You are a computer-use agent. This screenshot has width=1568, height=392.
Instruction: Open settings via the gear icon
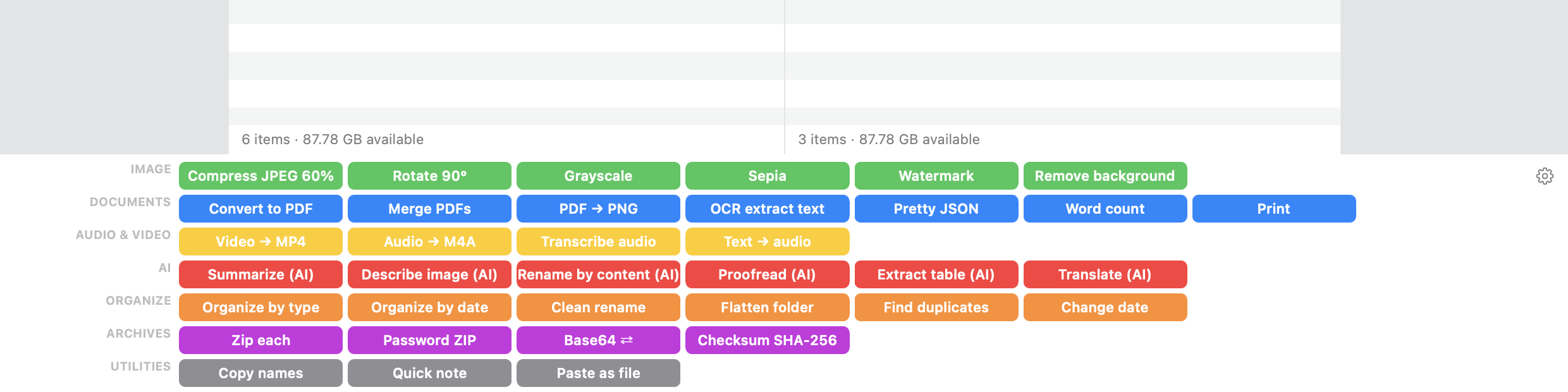coord(1545,176)
